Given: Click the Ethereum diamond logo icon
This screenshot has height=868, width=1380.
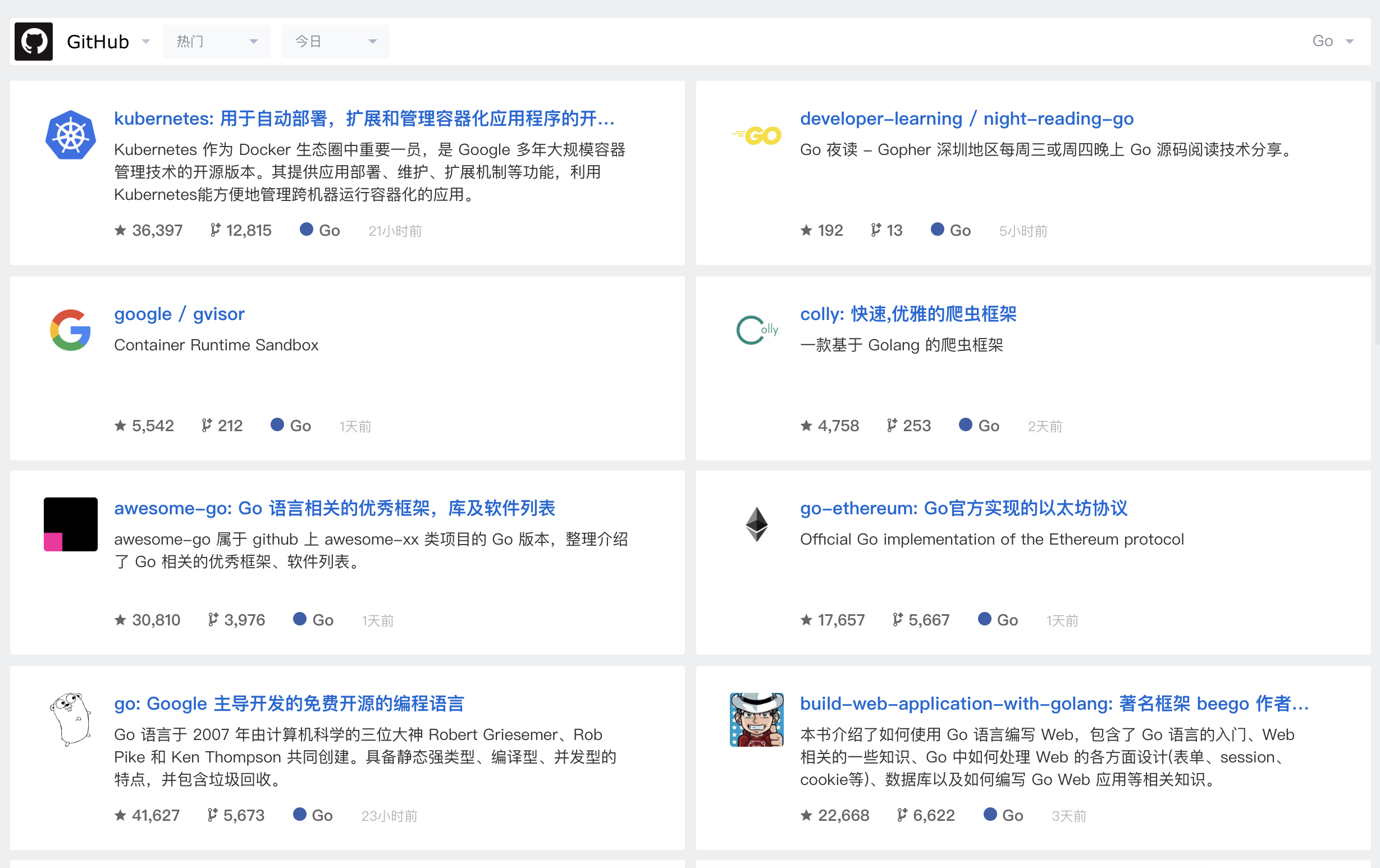Looking at the screenshot, I should click(756, 524).
